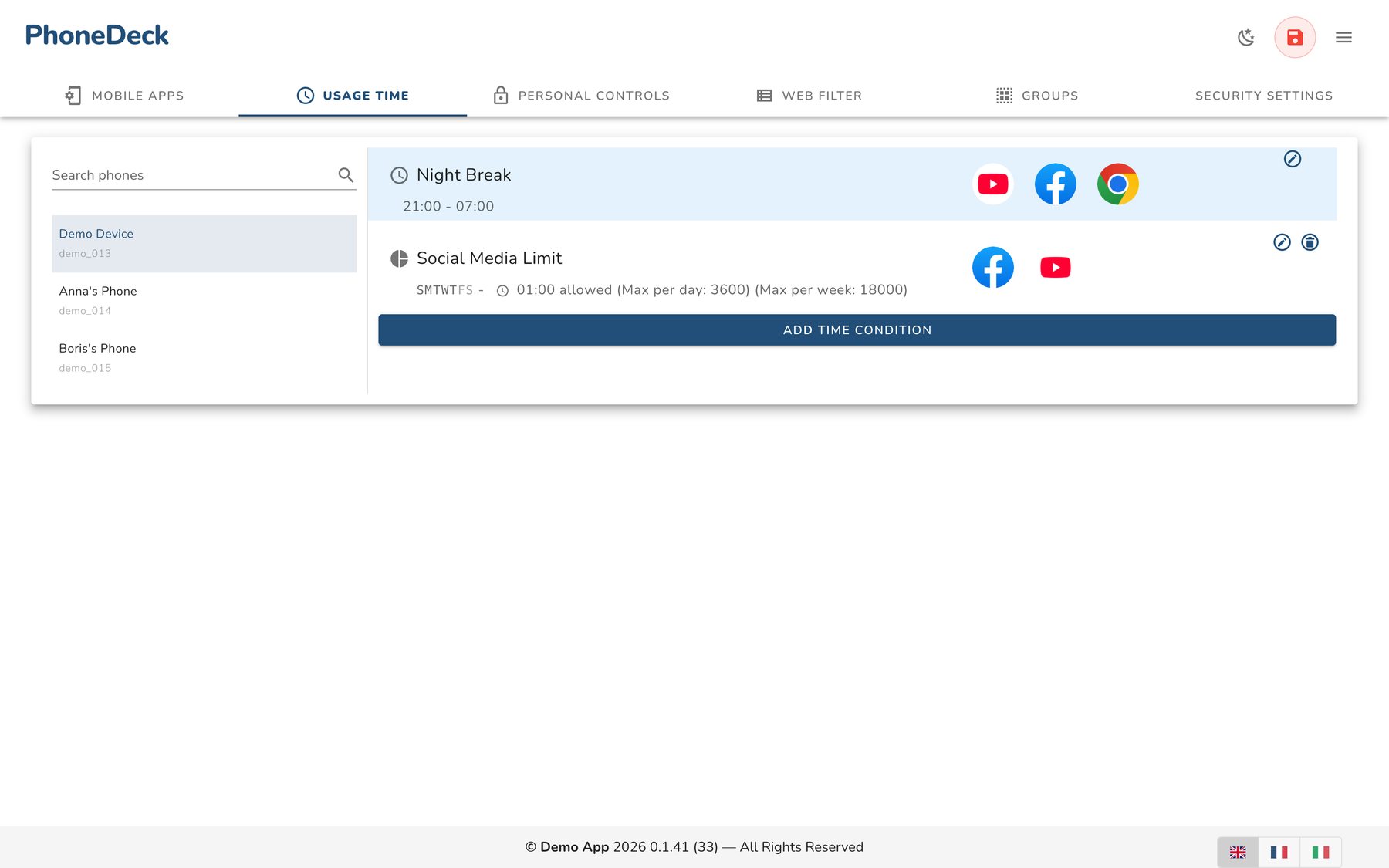Select the Usage Time tab
The image size is (1389, 868).
(x=353, y=96)
